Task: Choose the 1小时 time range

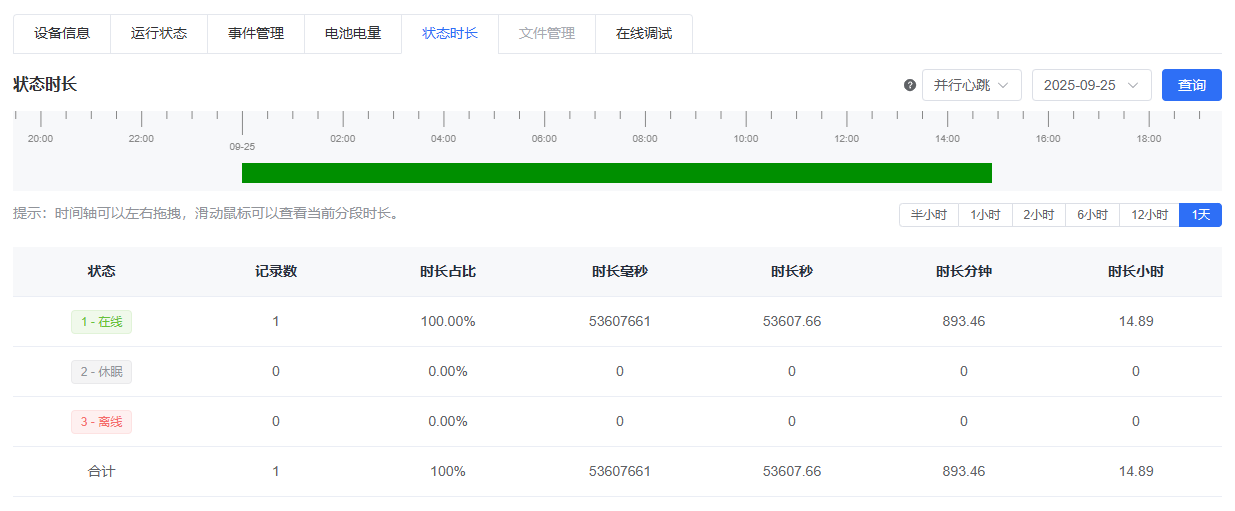Action: [x=985, y=215]
